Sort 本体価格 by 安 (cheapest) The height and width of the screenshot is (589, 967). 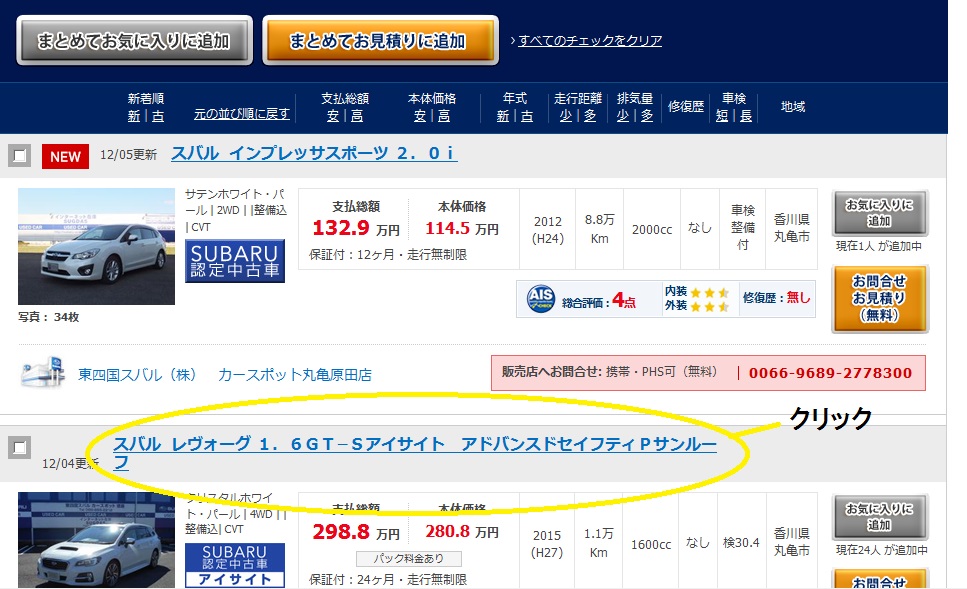[x=420, y=116]
